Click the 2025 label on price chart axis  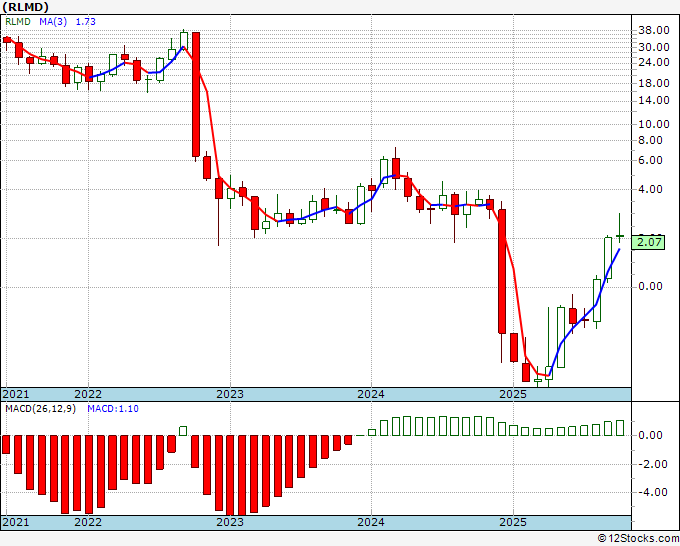513,394
